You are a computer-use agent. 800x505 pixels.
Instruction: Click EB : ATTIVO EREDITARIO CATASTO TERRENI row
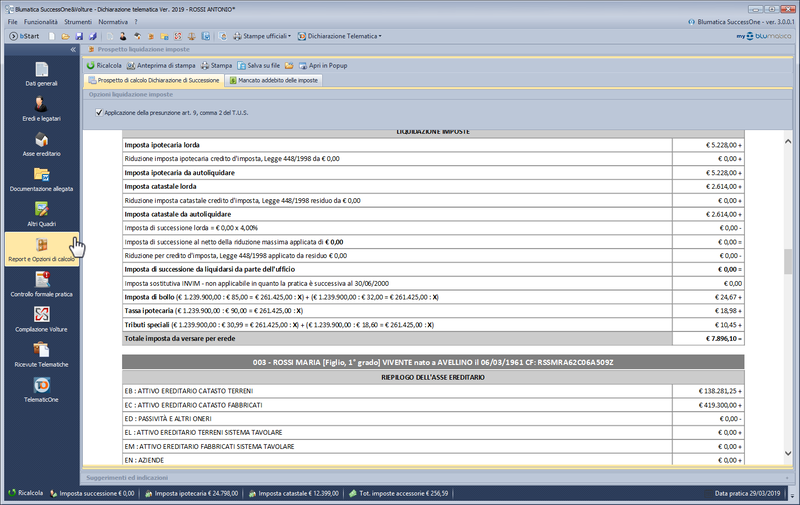(433, 391)
